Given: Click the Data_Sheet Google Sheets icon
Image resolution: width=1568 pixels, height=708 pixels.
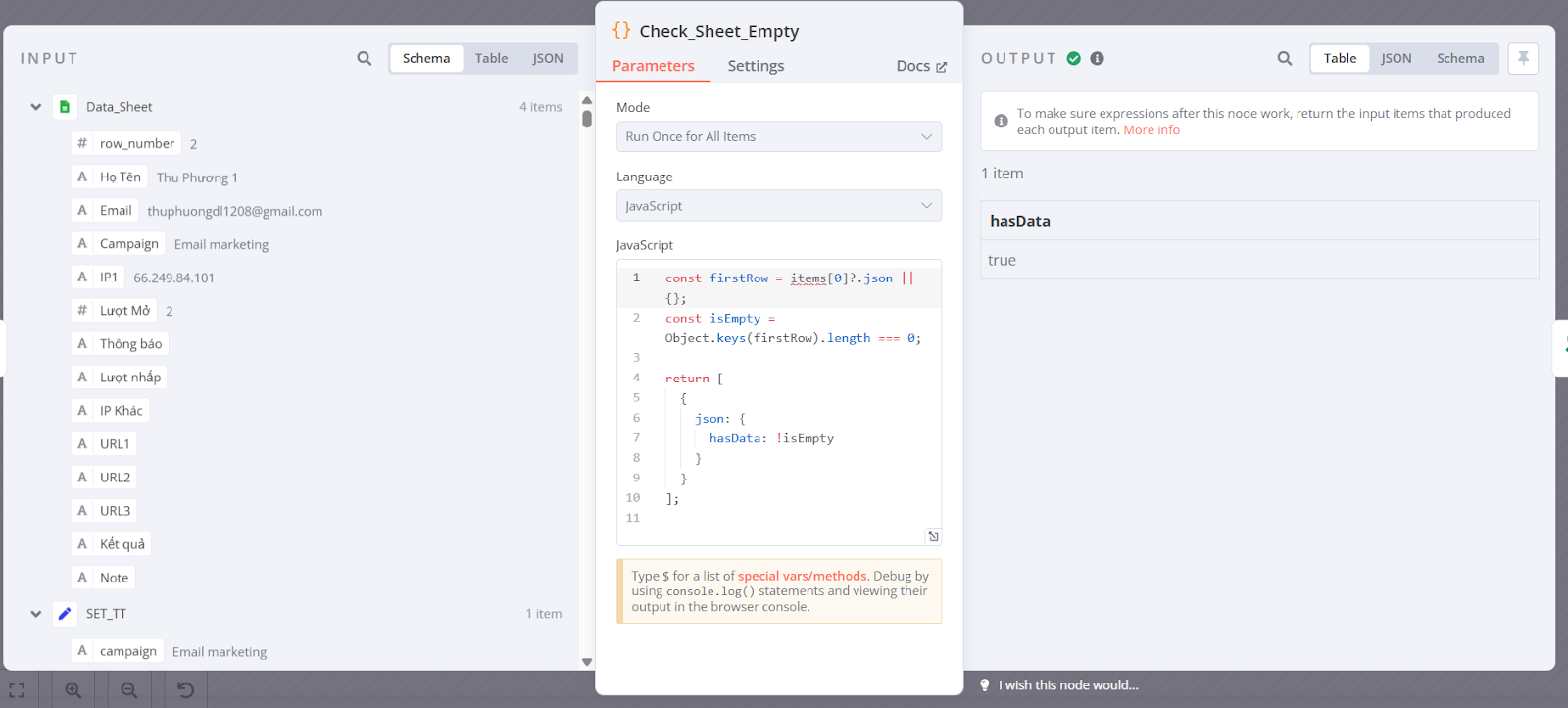Looking at the screenshot, I should click(x=65, y=106).
